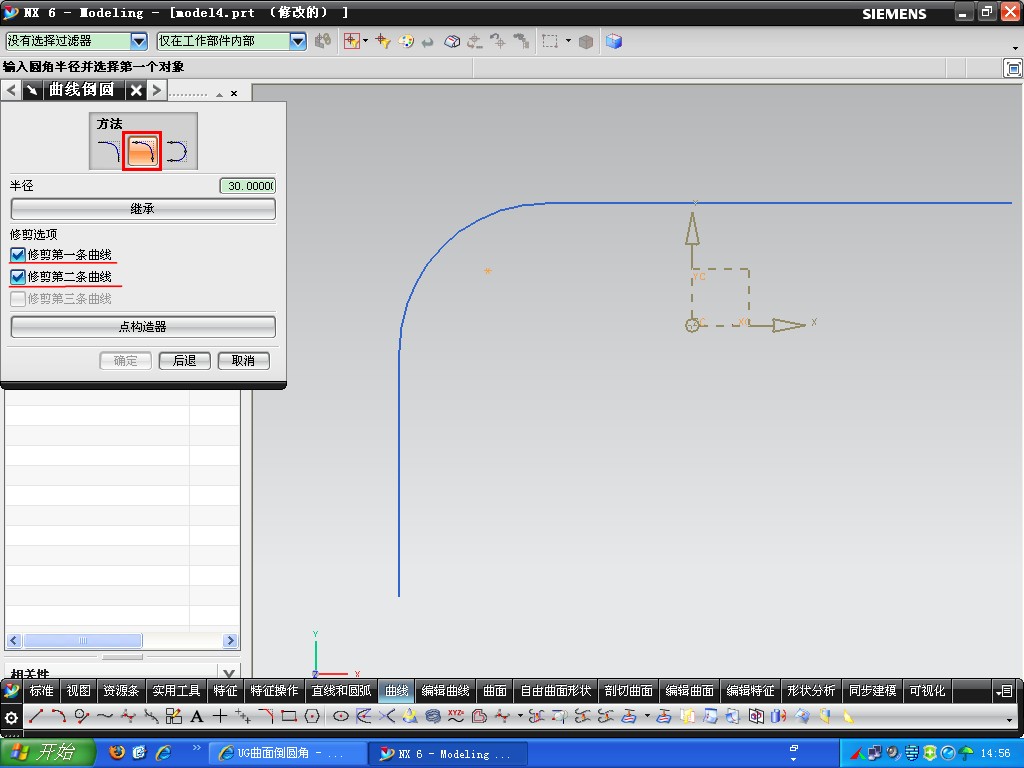Open the Text 'A' curve tool

click(x=197, y=716)
